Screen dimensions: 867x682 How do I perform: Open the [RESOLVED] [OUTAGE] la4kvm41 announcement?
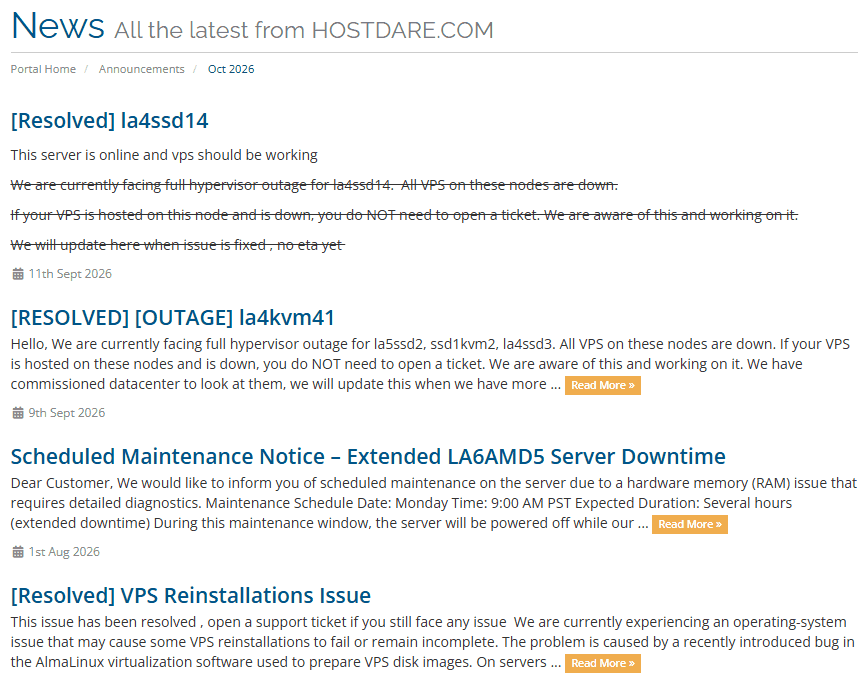click(x=173, y=317)
